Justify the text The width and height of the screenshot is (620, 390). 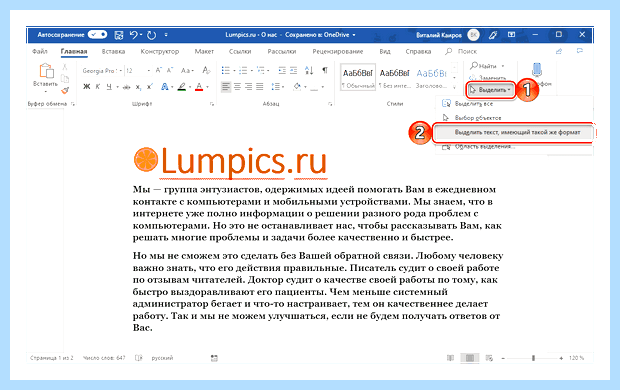(x=260, y=87)
